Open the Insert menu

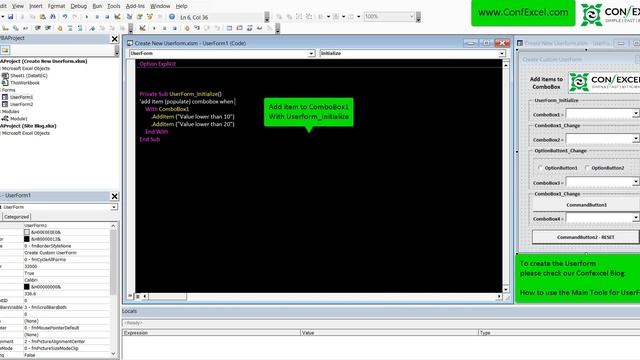coord(36,6)
